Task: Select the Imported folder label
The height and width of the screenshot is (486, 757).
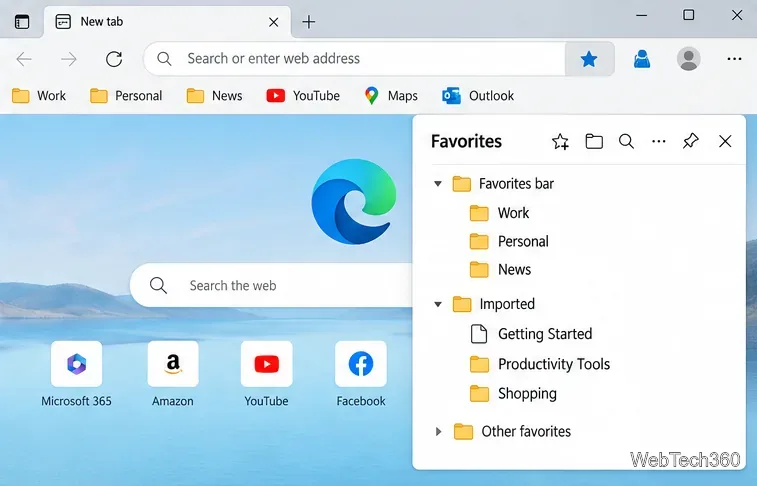Action: 507,304
